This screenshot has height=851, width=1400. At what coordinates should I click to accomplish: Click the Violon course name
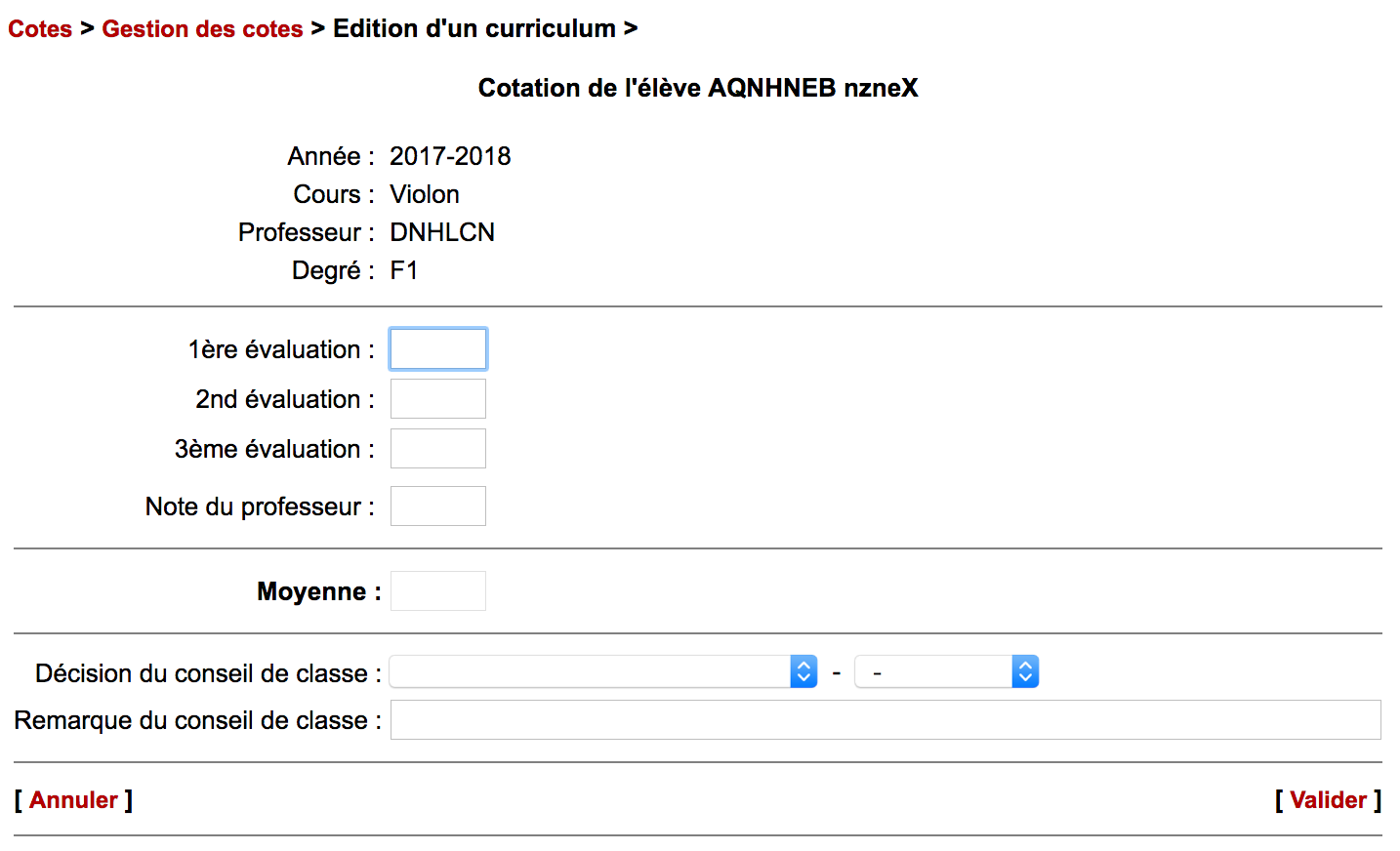(x=424, y=194)
